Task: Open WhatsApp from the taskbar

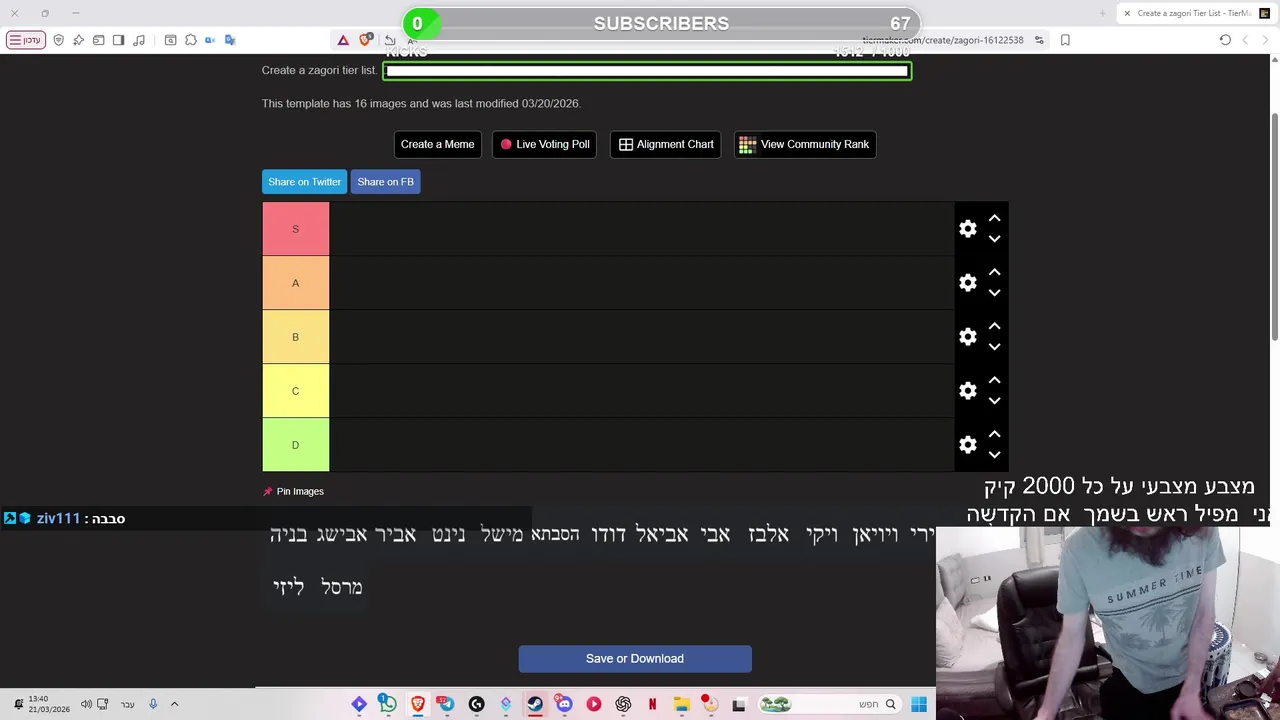Action: [x=388, y=704]
